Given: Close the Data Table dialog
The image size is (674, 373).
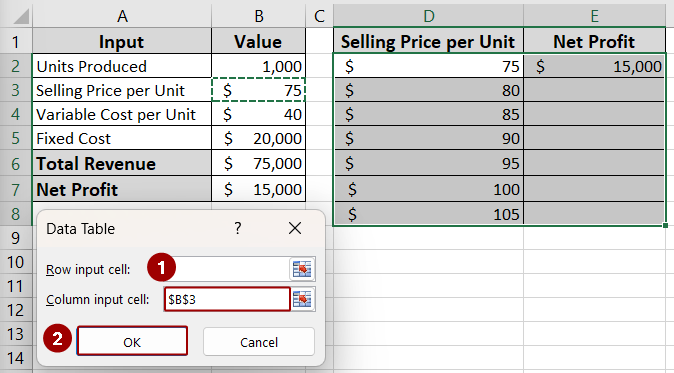Looking at the screenshot, I should 295,228.
